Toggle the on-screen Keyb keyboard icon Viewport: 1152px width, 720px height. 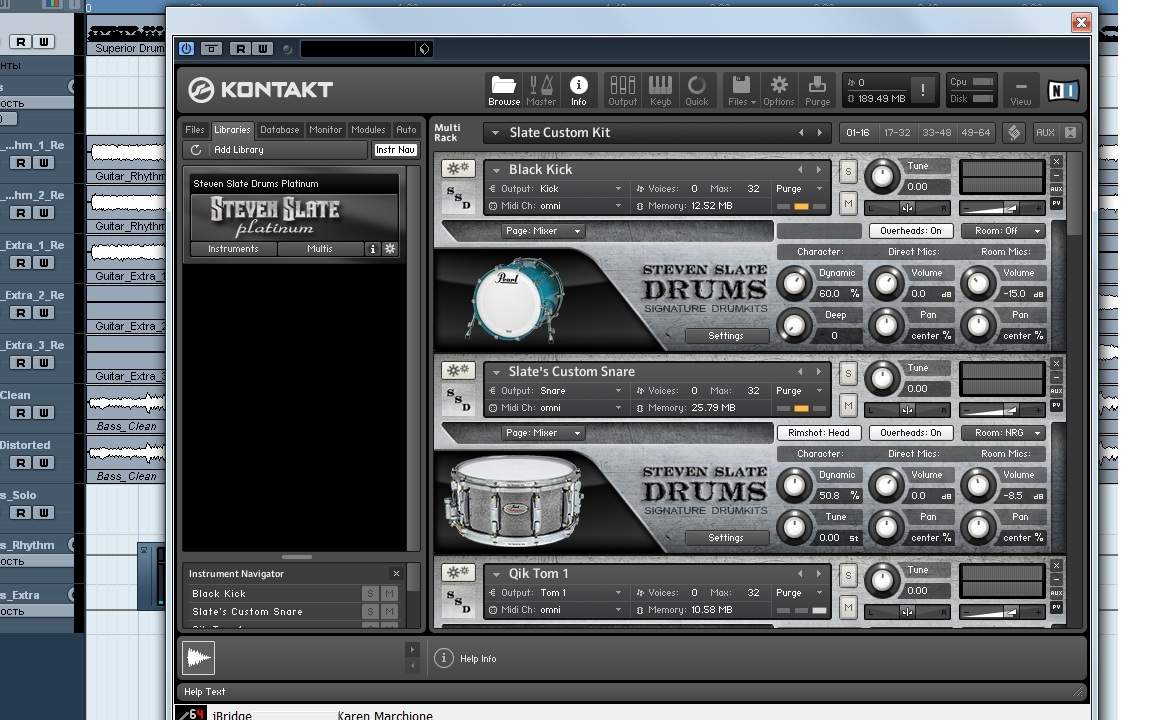pyautogui.click(x=660, y=89)
